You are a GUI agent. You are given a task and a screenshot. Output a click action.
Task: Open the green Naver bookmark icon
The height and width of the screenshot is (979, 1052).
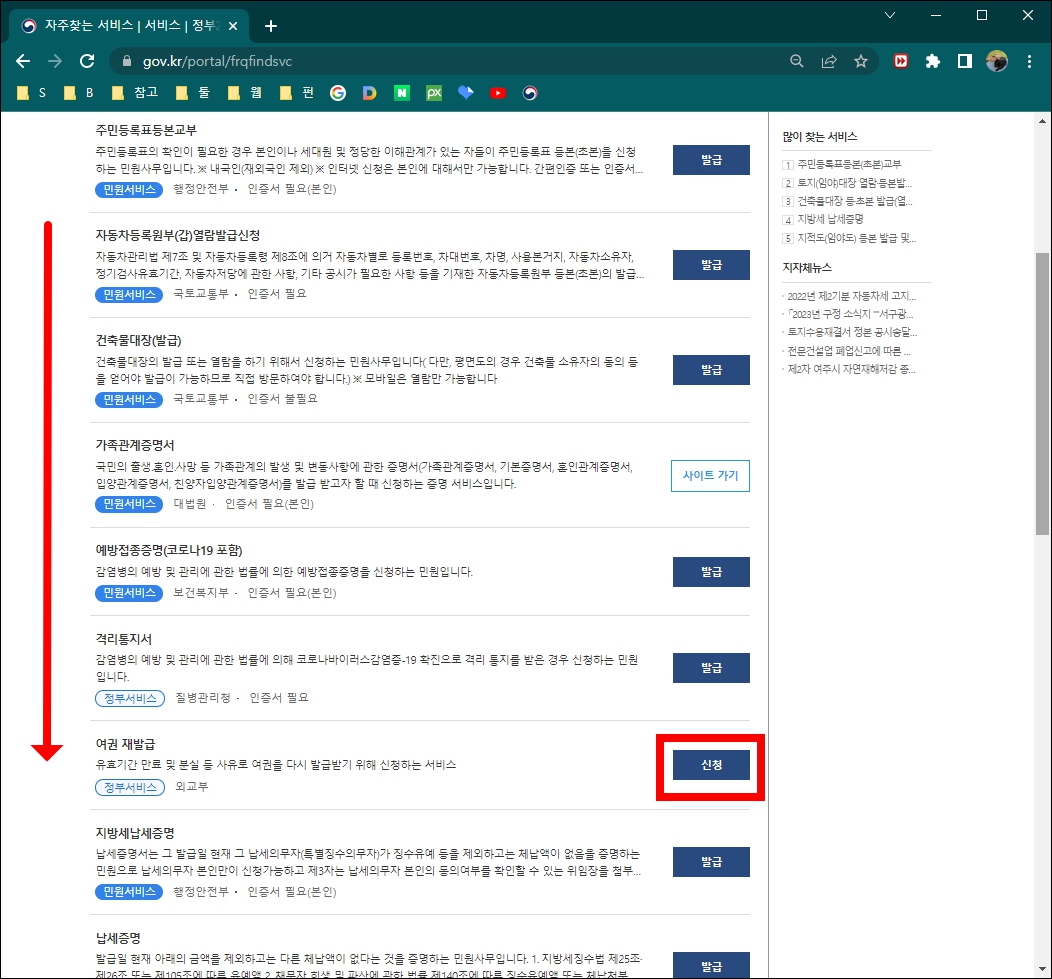[x=402, y=92]
